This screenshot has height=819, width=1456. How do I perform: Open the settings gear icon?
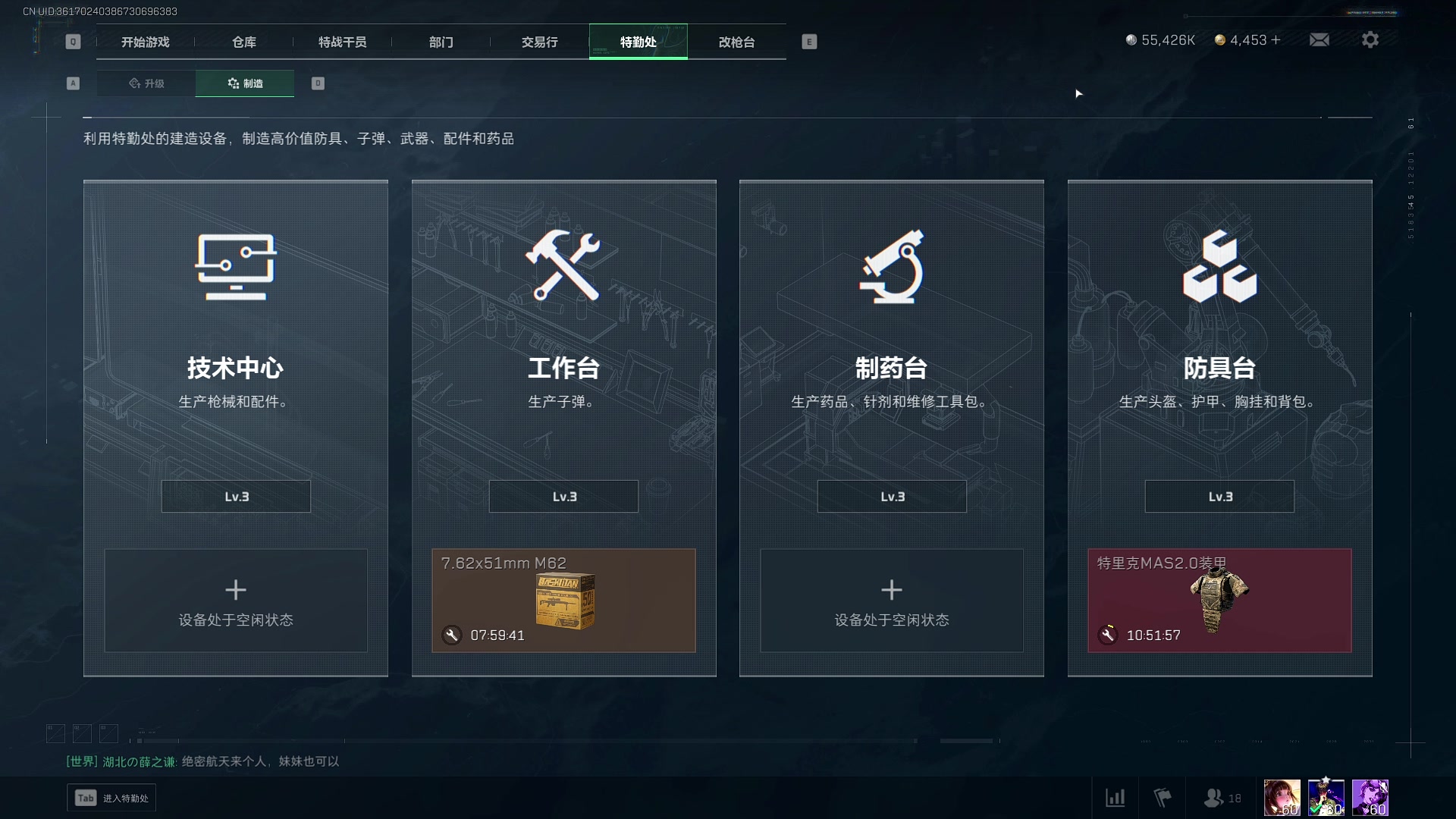pyautogui.click(x=1370, y=39)
